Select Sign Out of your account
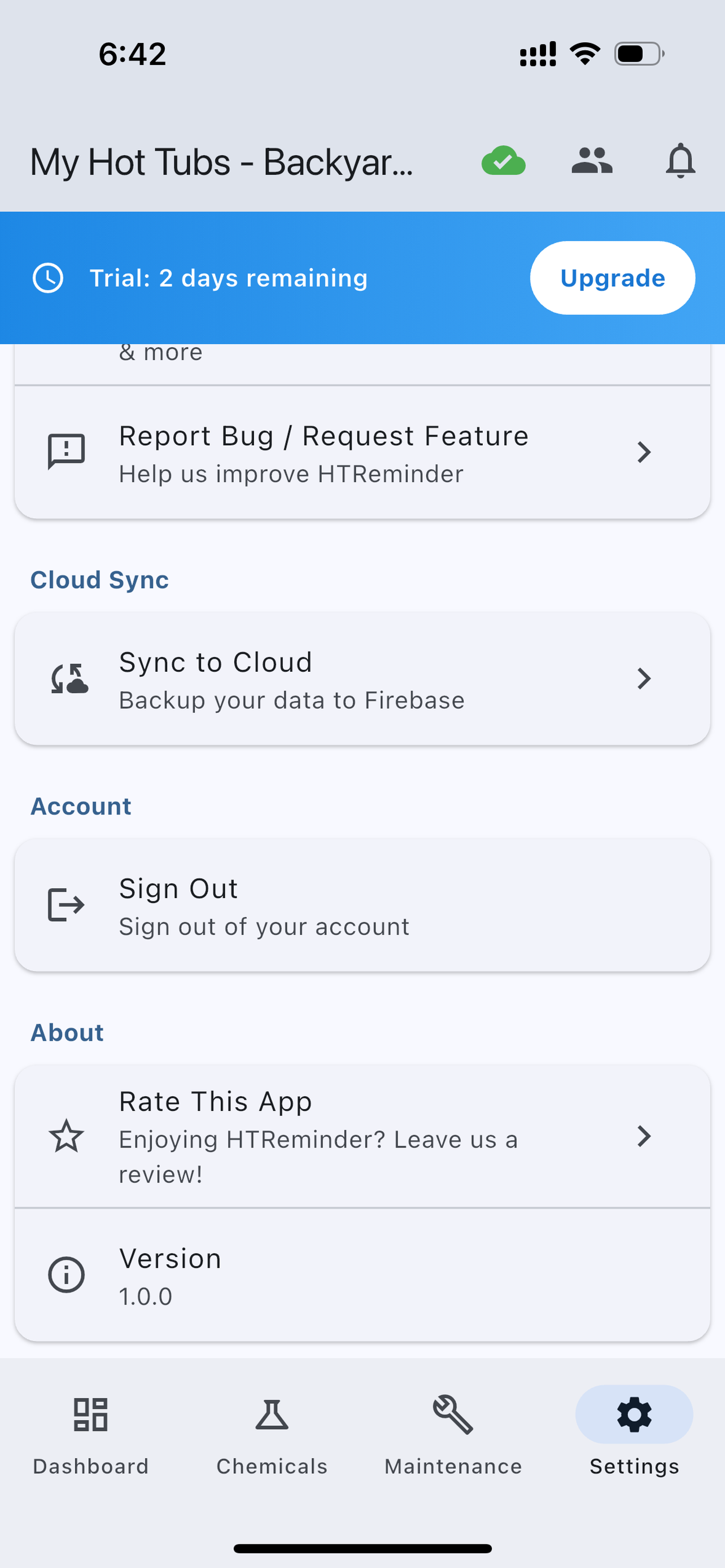This screenshot has height=1568, width=725. point(362,906)
